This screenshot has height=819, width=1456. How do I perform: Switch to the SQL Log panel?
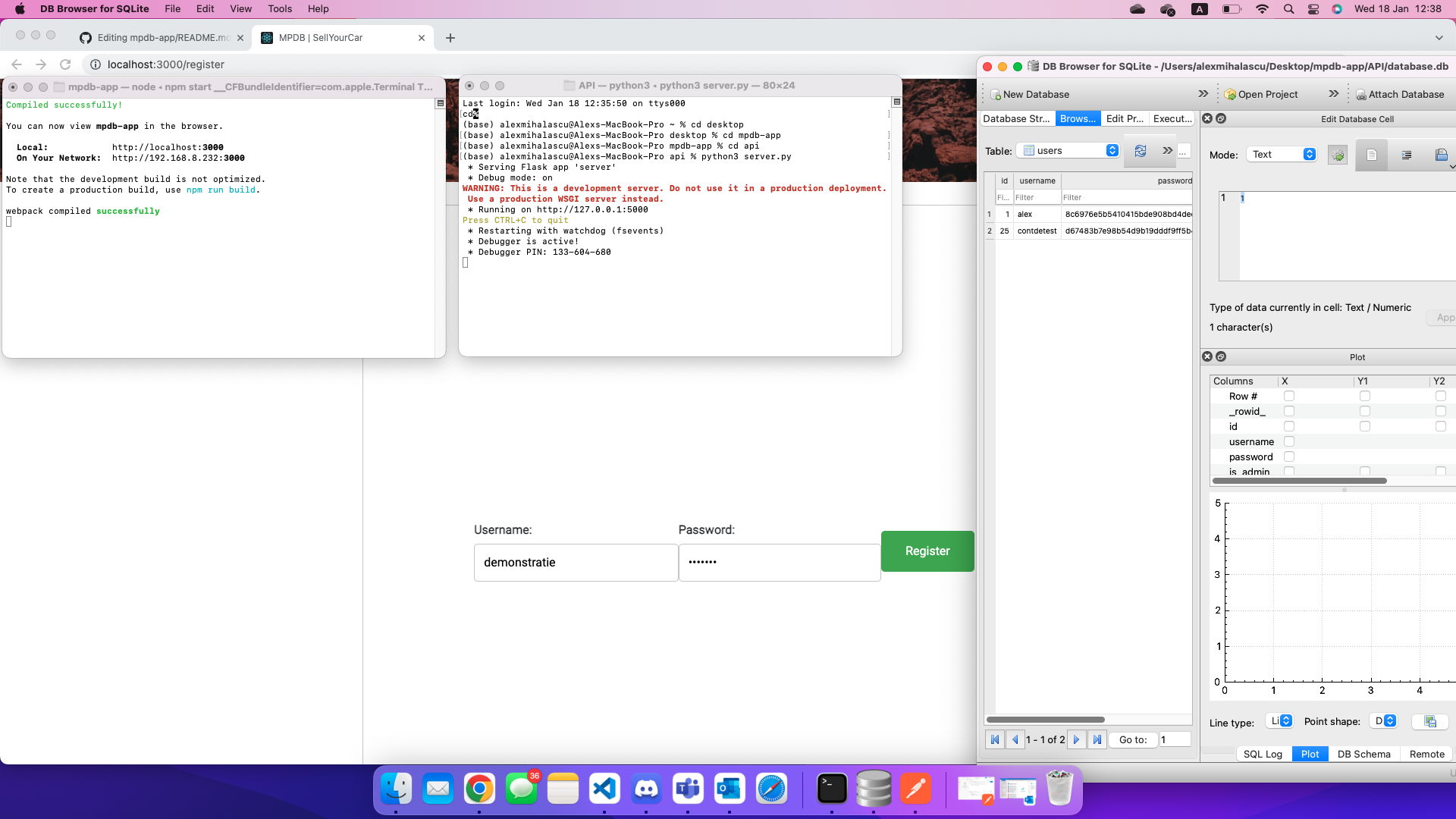click(x=1263, y=754)
